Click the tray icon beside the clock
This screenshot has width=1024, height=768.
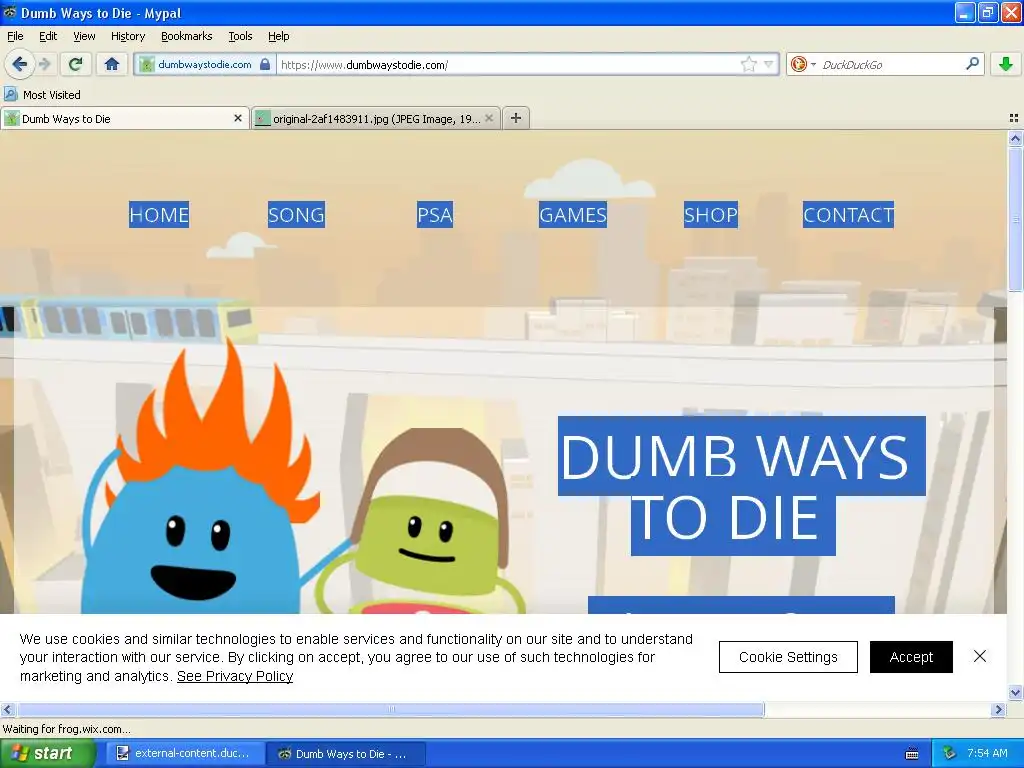coord(949,753)
